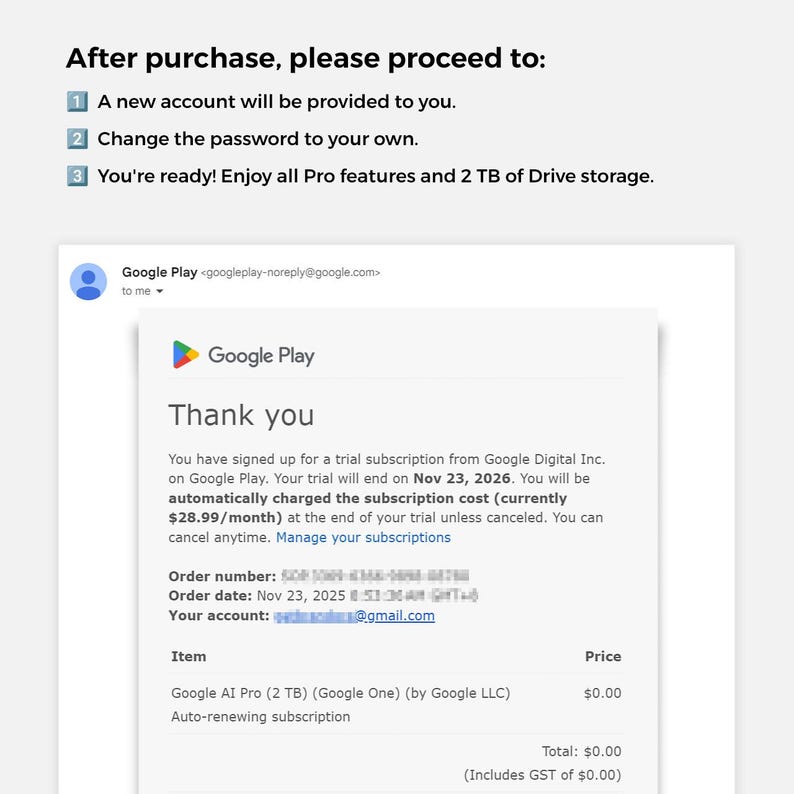Click the number 1 keycap emoji
Screen dimensions: 794x794
tap(77, 102)
